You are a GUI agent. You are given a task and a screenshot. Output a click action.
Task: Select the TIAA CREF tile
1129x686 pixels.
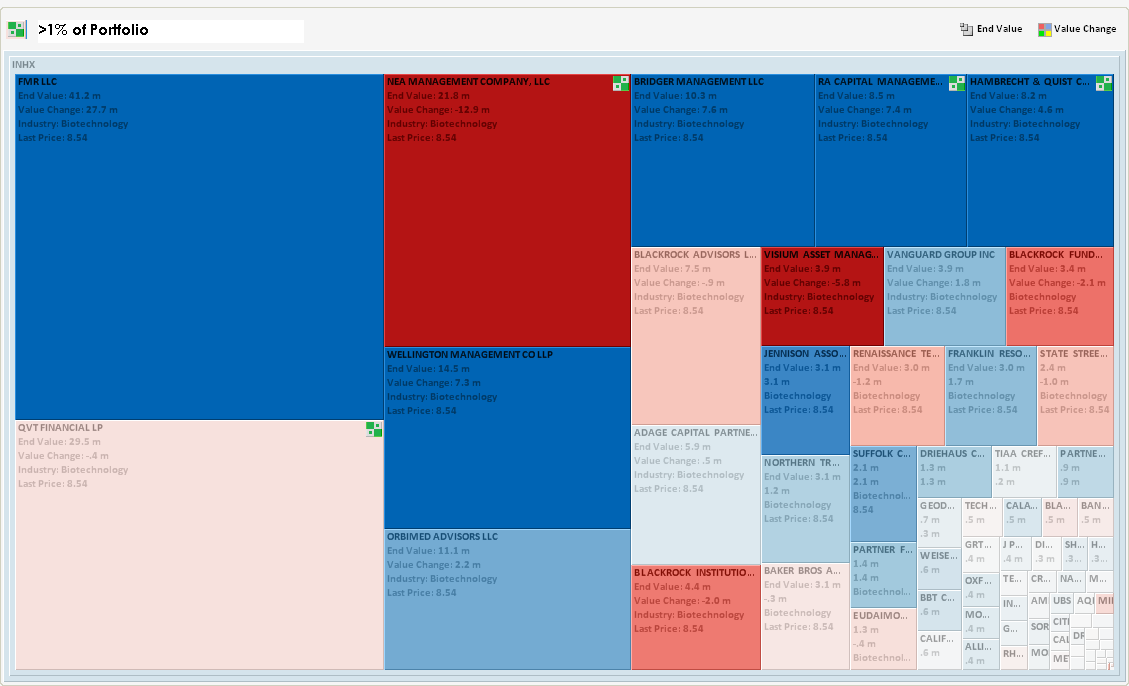[x=1025, y=472]
